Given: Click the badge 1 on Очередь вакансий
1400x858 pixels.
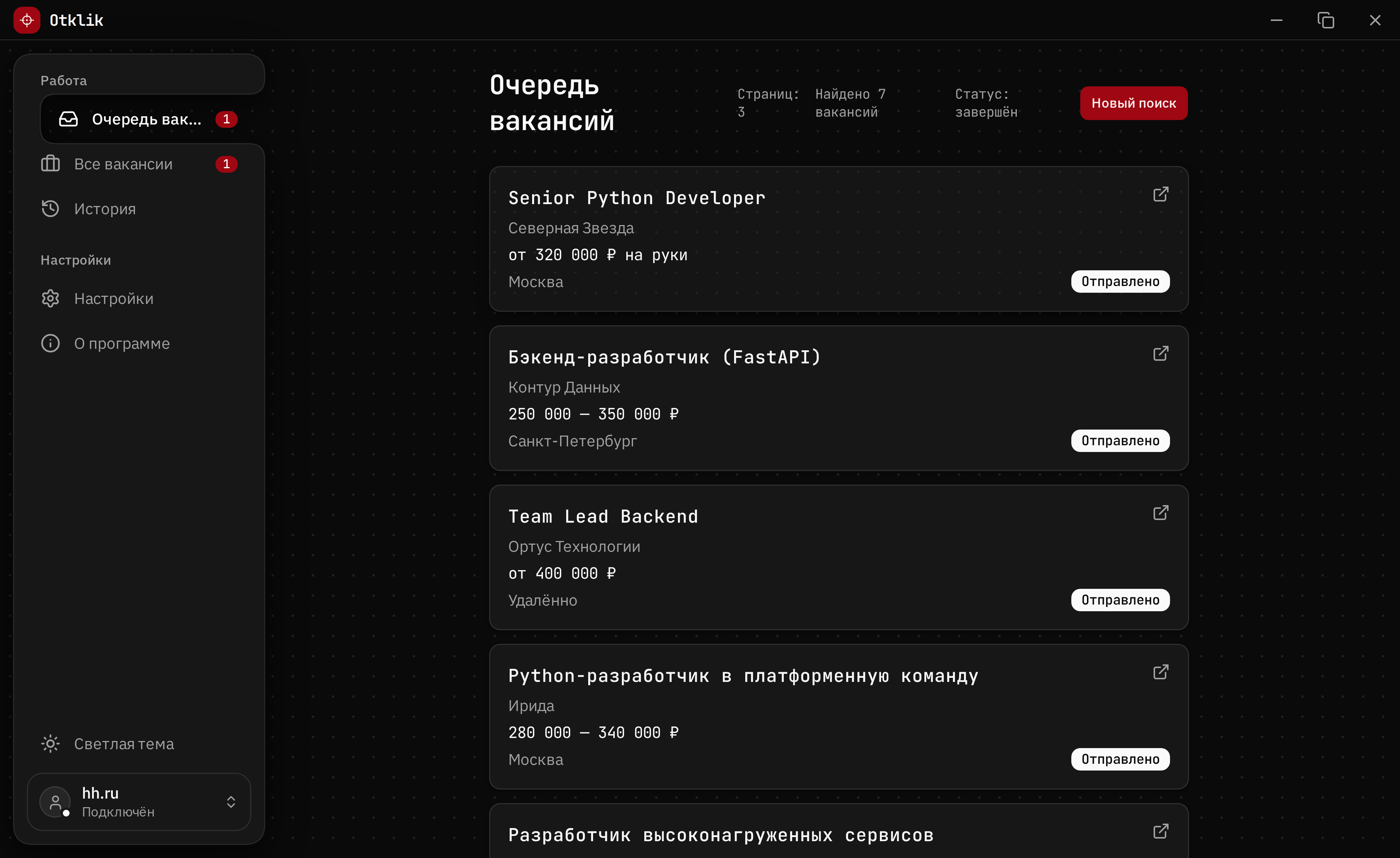Looking at the screenshot, I should pyautogui.click(x=226, y=119).
